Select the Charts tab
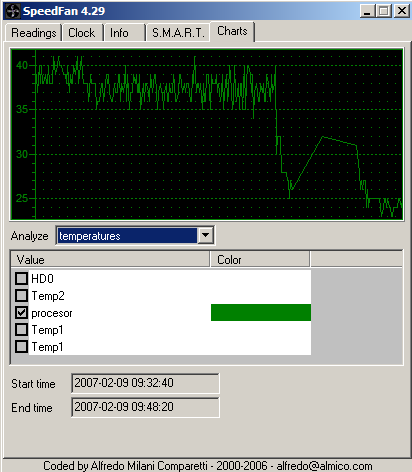The width and height of the screenshot is (412, 472). point(232,31)
